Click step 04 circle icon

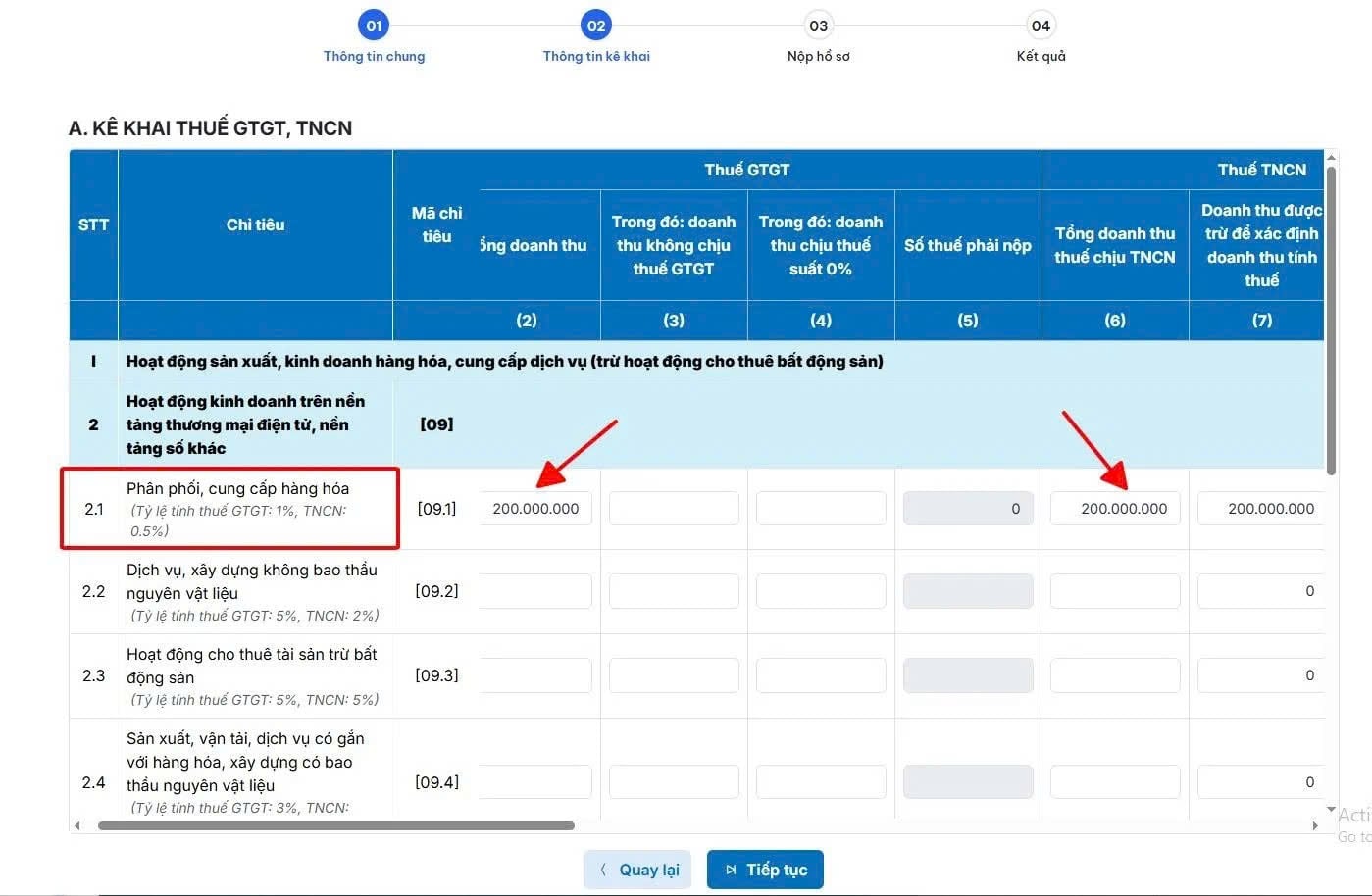[1041, 25]
